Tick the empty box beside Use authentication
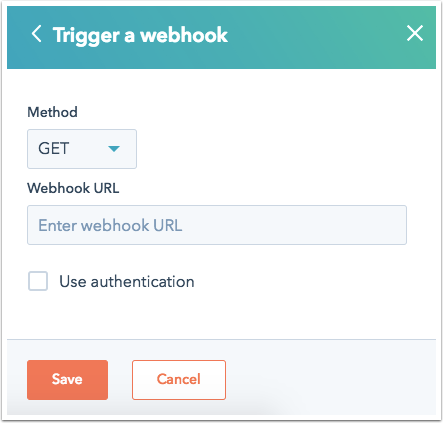Image resolution: width=443 pixels, height=423 pixels. (38, 281)
